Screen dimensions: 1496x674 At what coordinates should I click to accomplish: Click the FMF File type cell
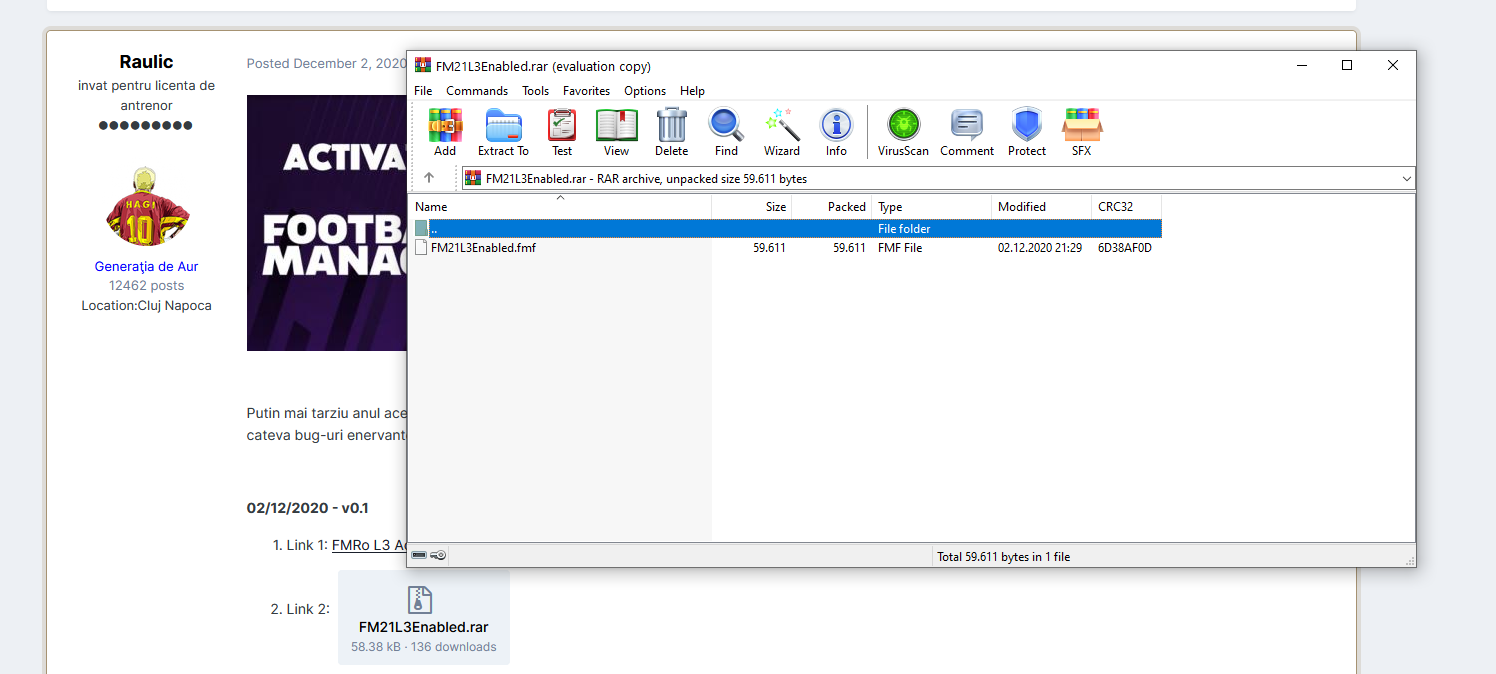[x=900, y=248]
